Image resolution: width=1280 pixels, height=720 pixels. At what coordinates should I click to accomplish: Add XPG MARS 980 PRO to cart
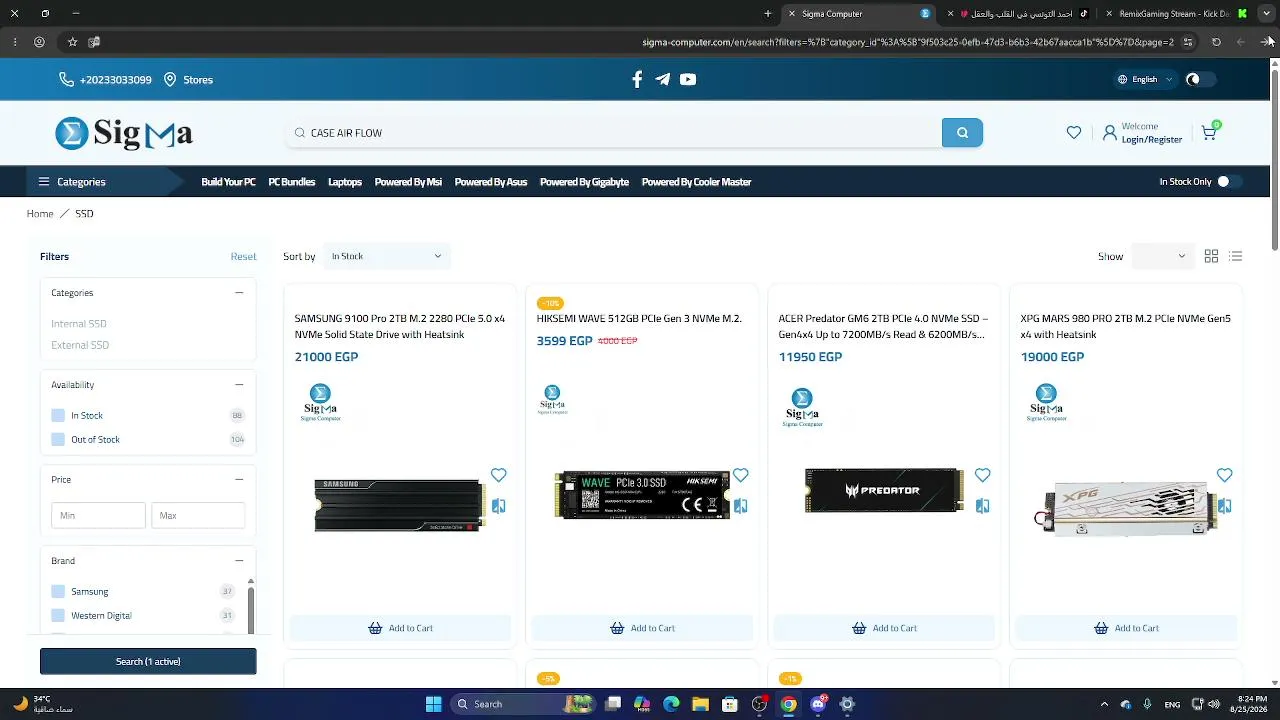click(x=1126, y=628)
